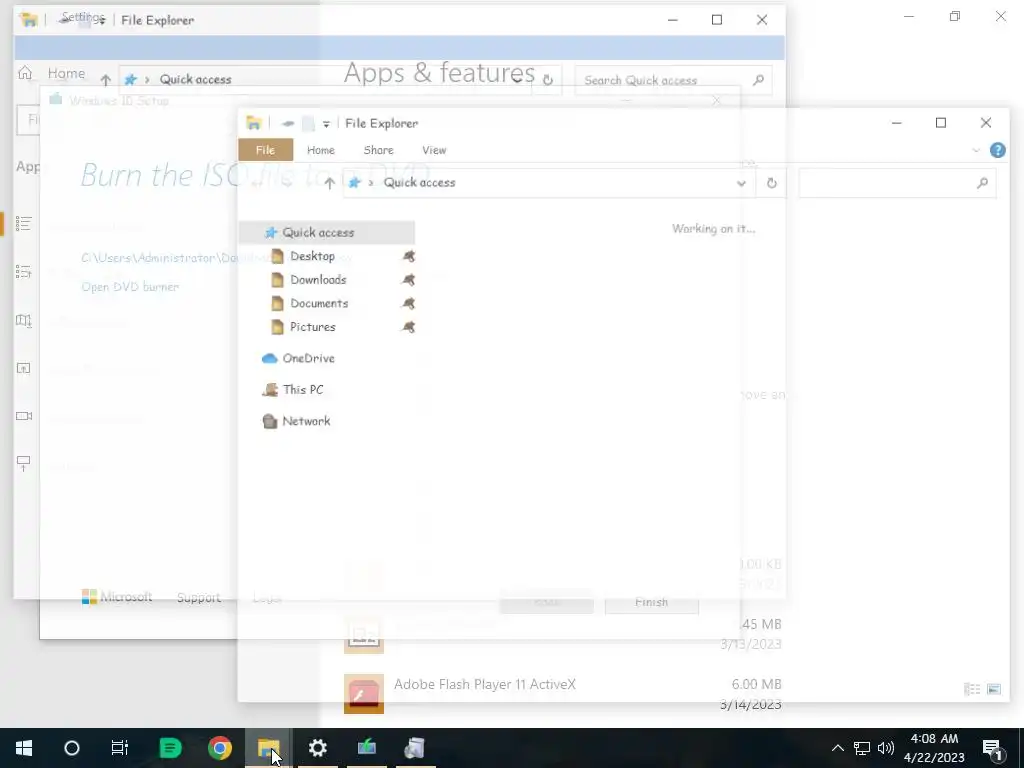
Task: Open Settings gear on the taskbar
Action: (x=317, y=748)
